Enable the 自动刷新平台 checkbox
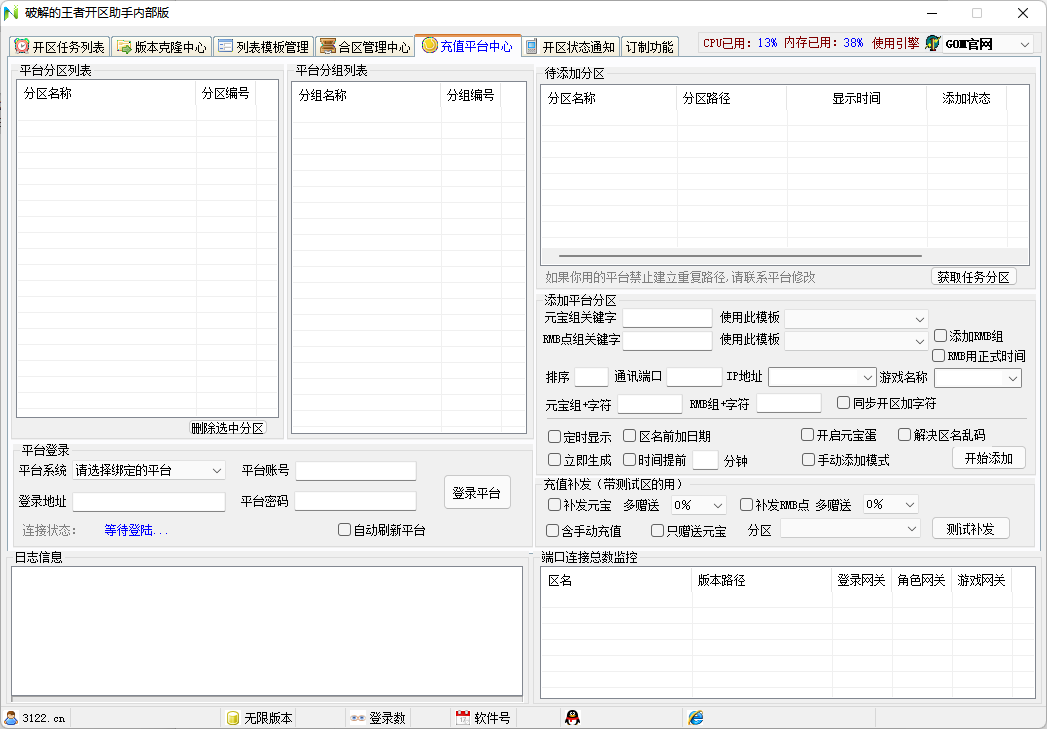 345,529
